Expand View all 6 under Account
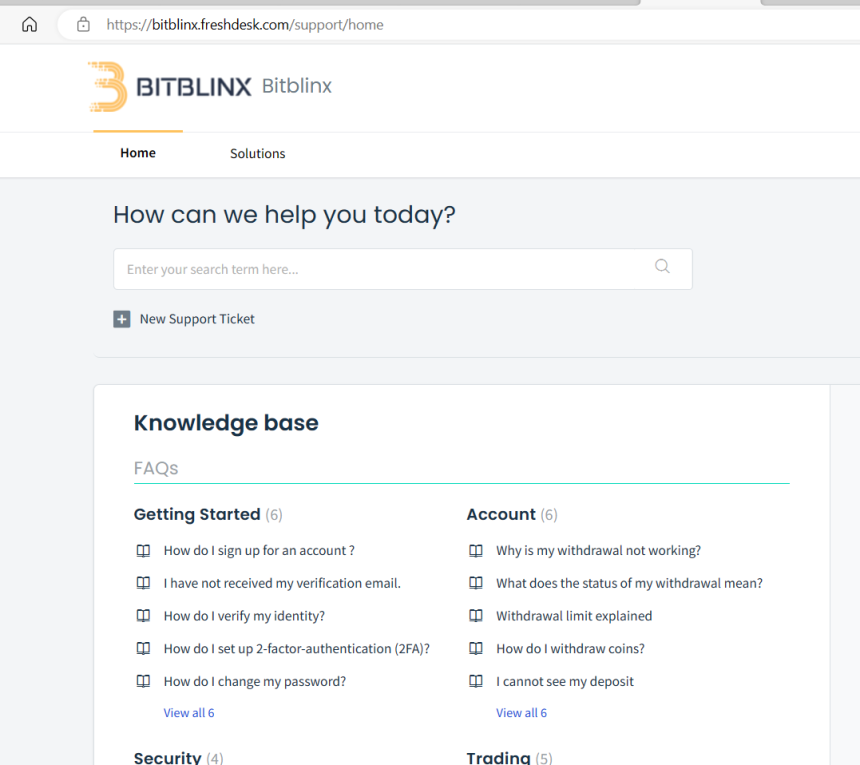The image size is (860, 765). point(521,713)
